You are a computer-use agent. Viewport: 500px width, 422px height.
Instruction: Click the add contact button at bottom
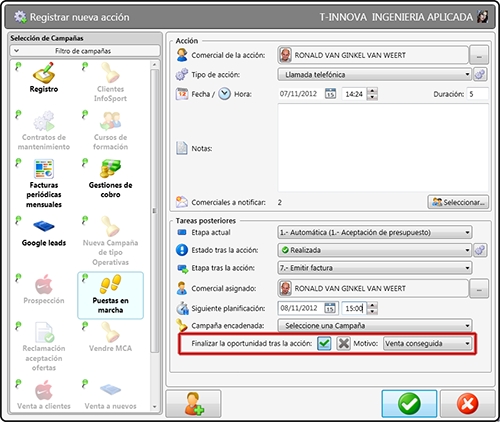[x=193, y=404]
